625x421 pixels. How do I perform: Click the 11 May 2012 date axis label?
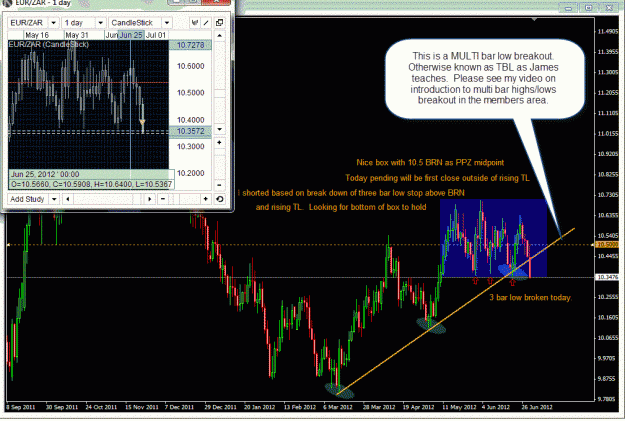click(459, 407)
